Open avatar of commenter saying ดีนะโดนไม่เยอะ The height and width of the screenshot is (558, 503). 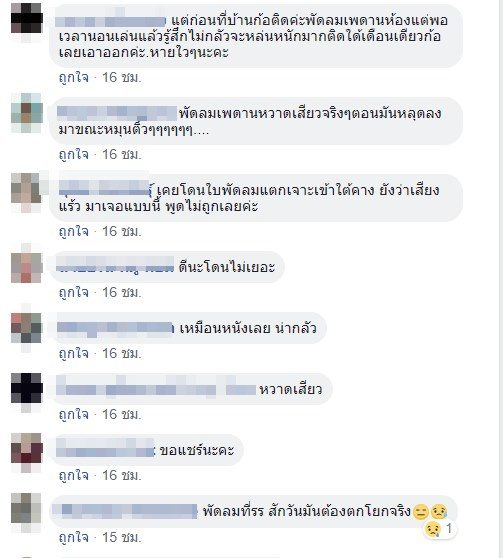[27, 267]
